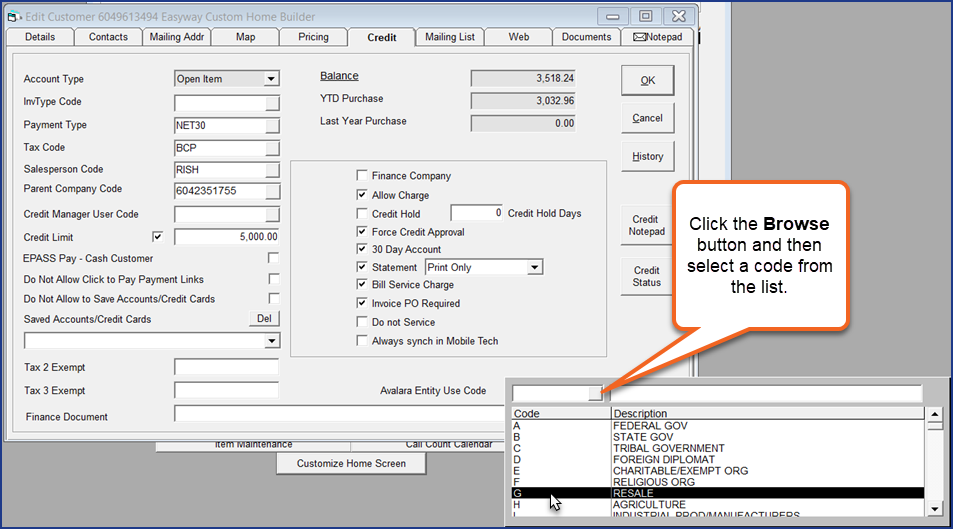Image resolution: width=953 pixels, height=529 pixels.
Task: Click browse button next to InvType Code
Action: pyautogui.click(x=272, y=102)
